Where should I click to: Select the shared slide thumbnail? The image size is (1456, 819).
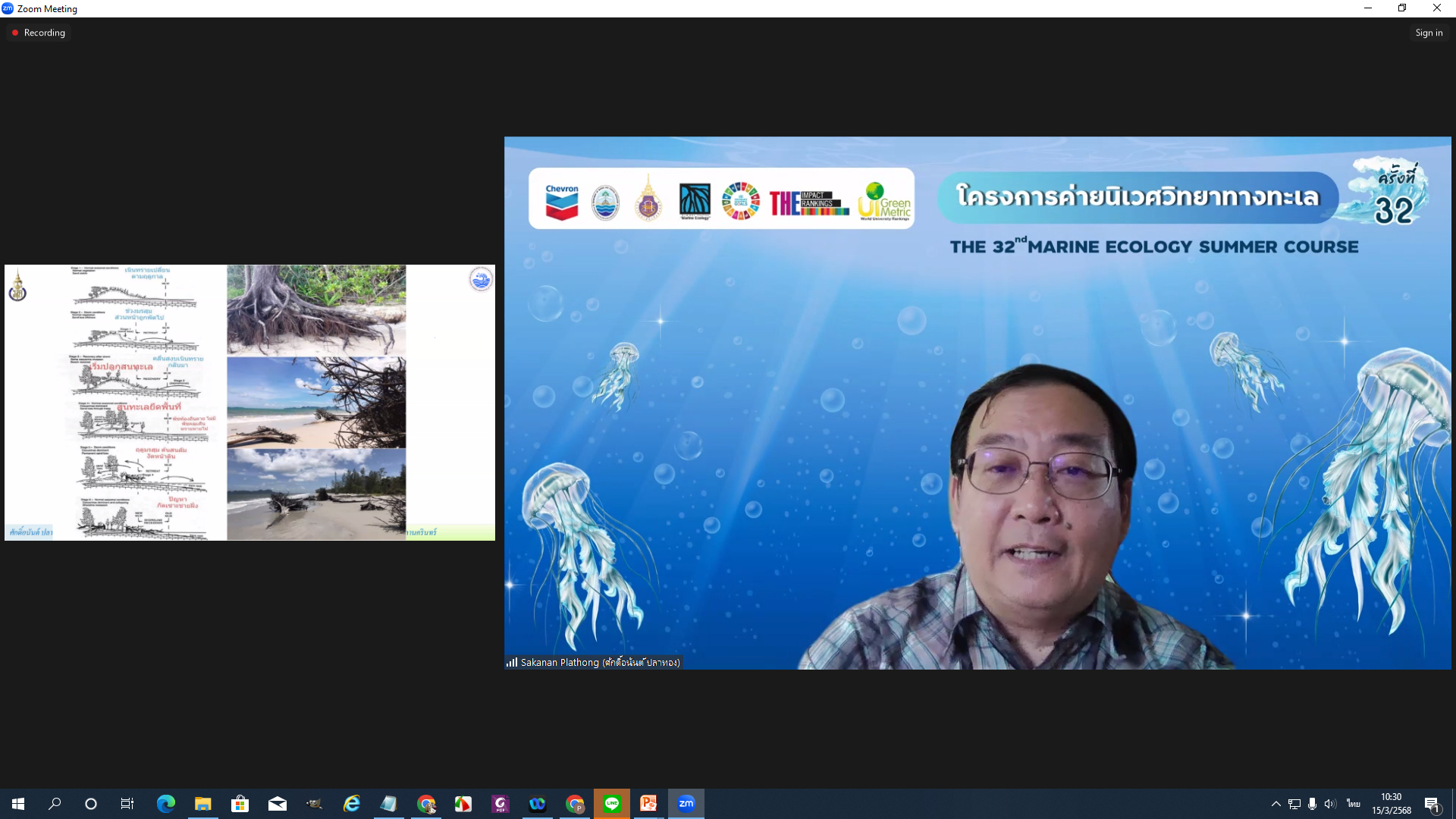click(249, 402)
